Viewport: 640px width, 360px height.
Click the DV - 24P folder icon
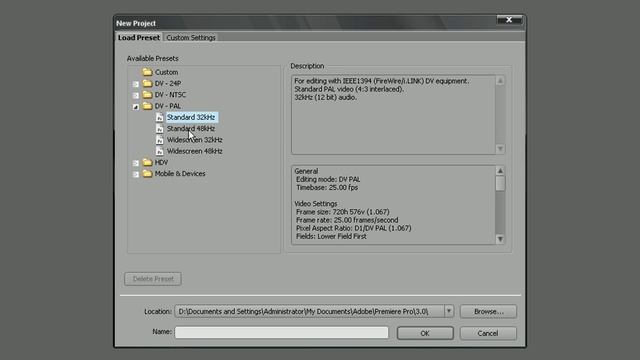click(x=147, y=83)
